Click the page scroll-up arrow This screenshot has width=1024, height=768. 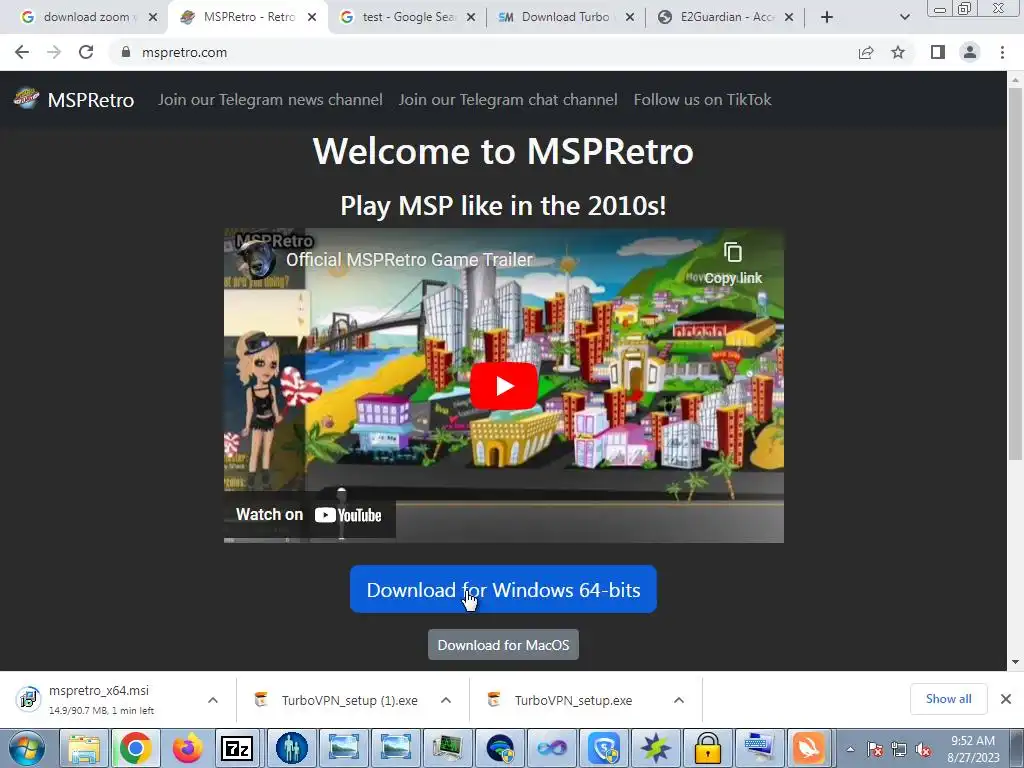pos(1015,80)
